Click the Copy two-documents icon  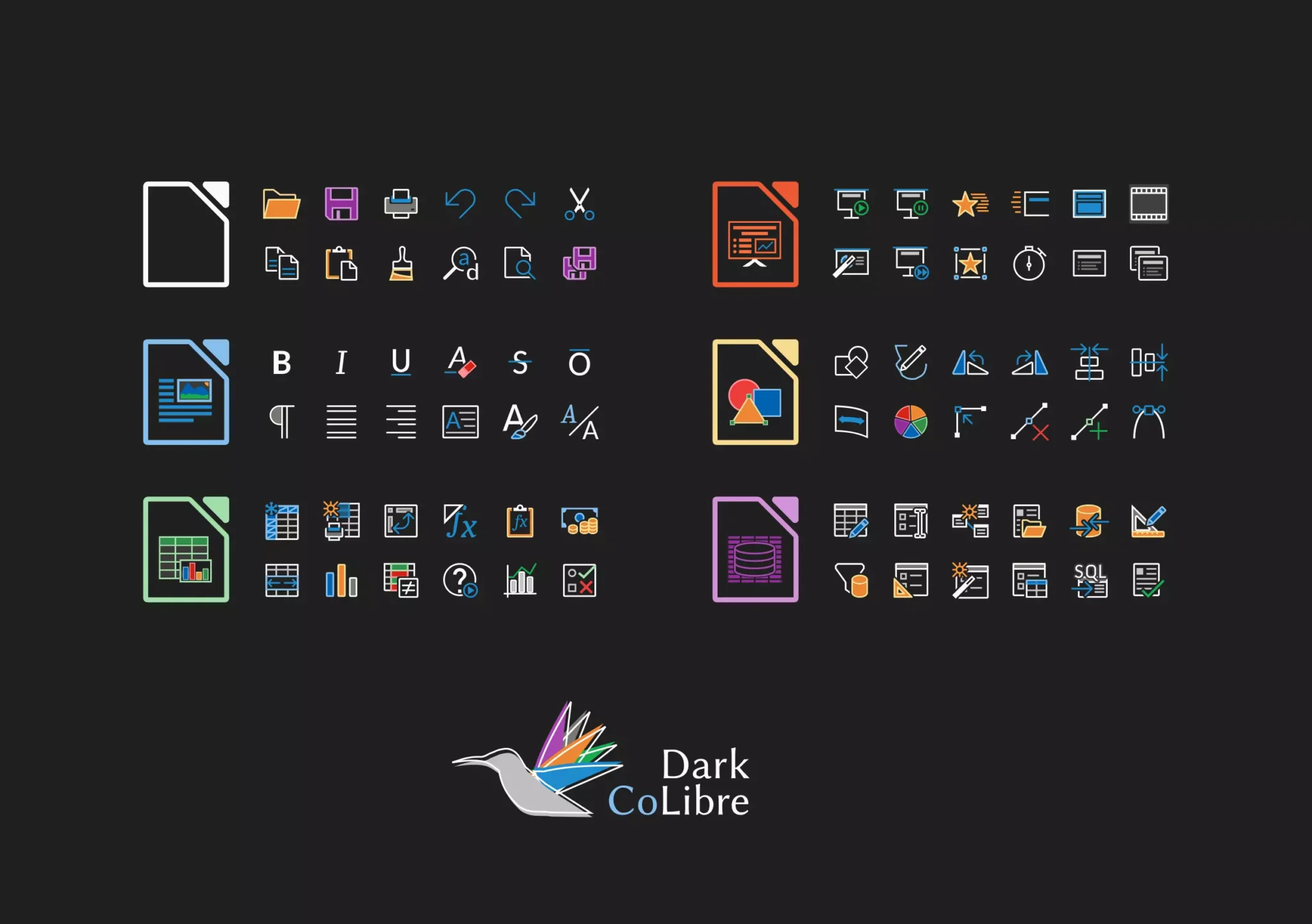click(x=282, y=263)
